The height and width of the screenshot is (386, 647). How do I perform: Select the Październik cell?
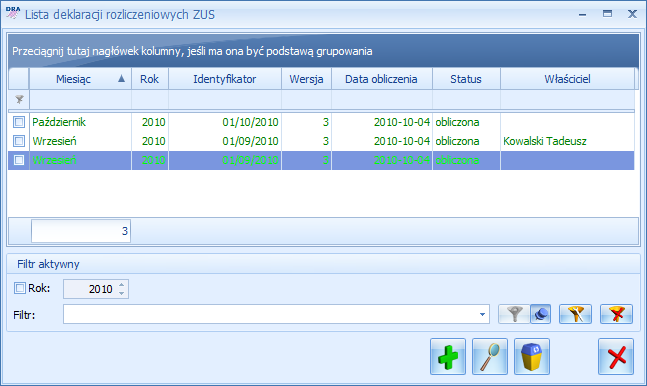point(80,122)
